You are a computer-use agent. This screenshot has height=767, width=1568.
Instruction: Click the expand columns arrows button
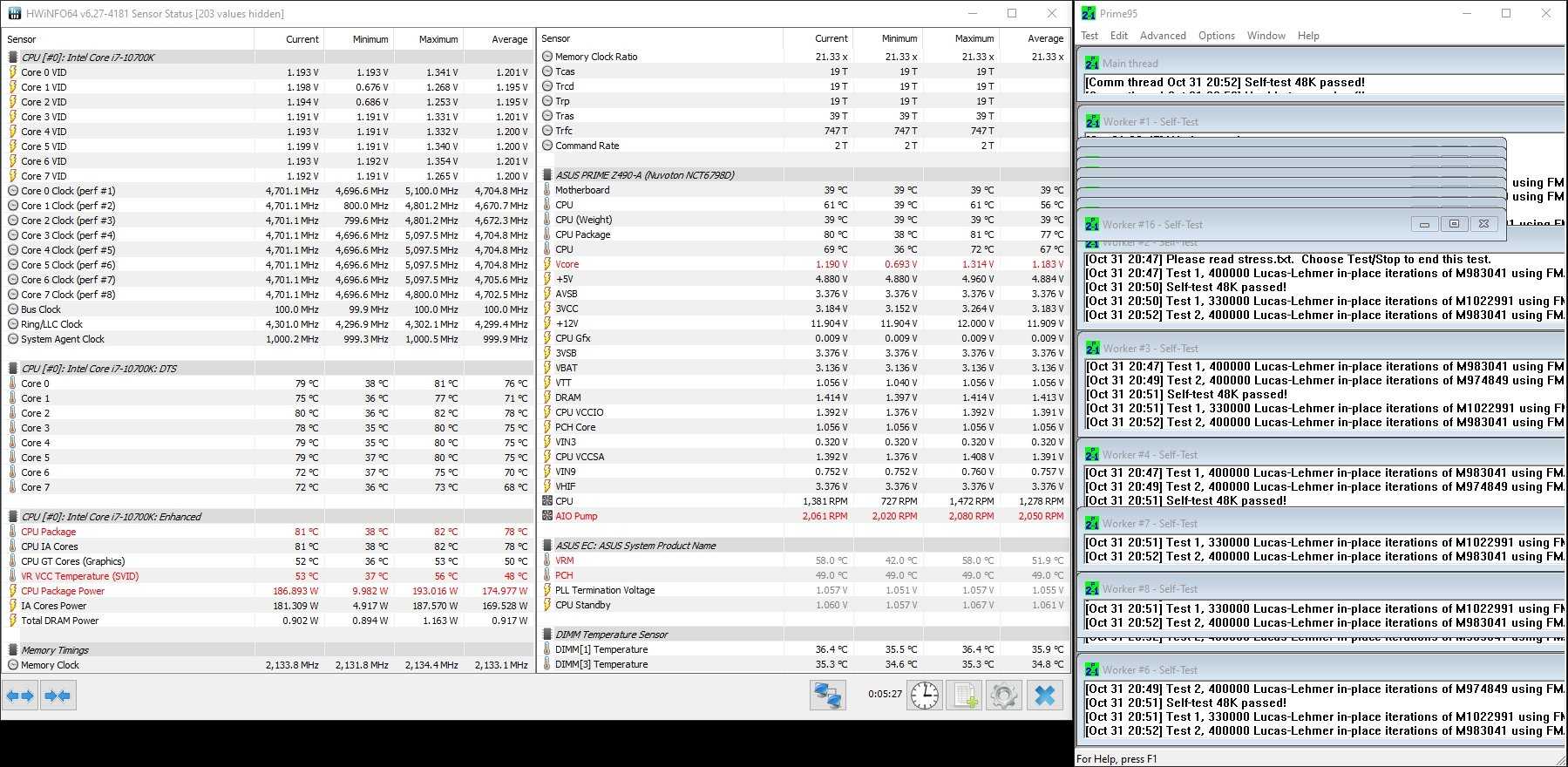point(20,696)
